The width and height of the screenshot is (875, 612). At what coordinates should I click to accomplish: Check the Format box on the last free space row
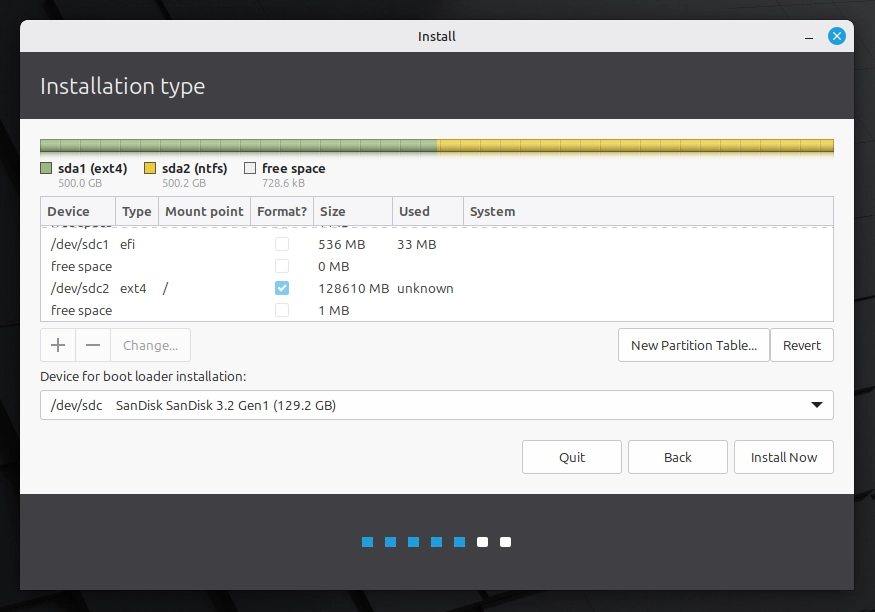coord(282,310)
